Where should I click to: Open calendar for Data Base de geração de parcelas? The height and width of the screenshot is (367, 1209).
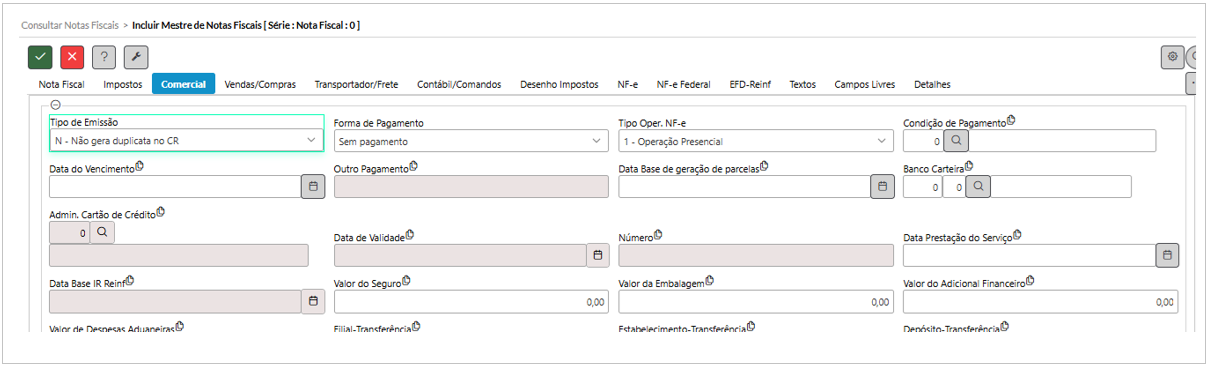tap(882, 187)
